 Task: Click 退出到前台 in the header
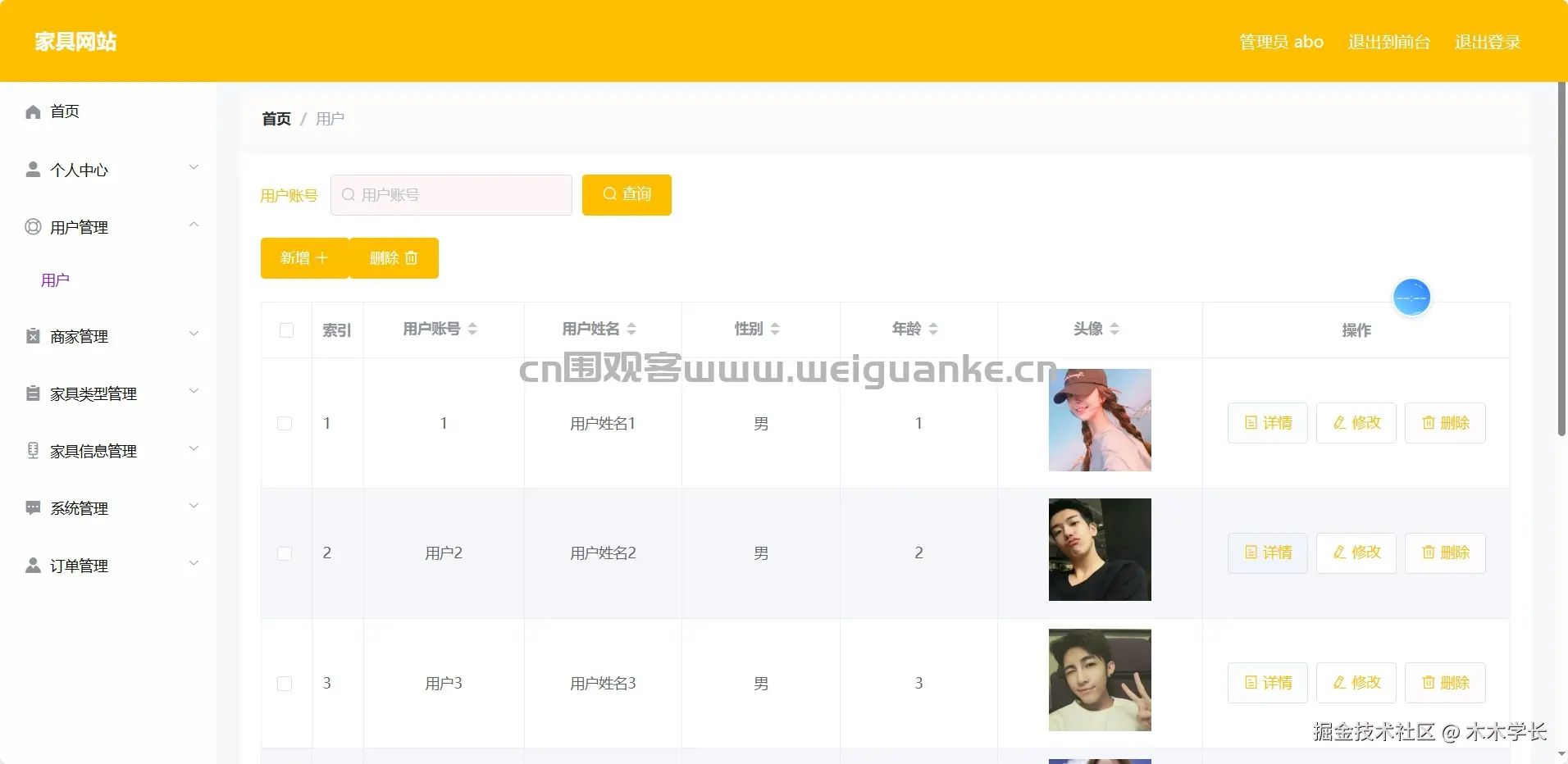point(1389,42)
